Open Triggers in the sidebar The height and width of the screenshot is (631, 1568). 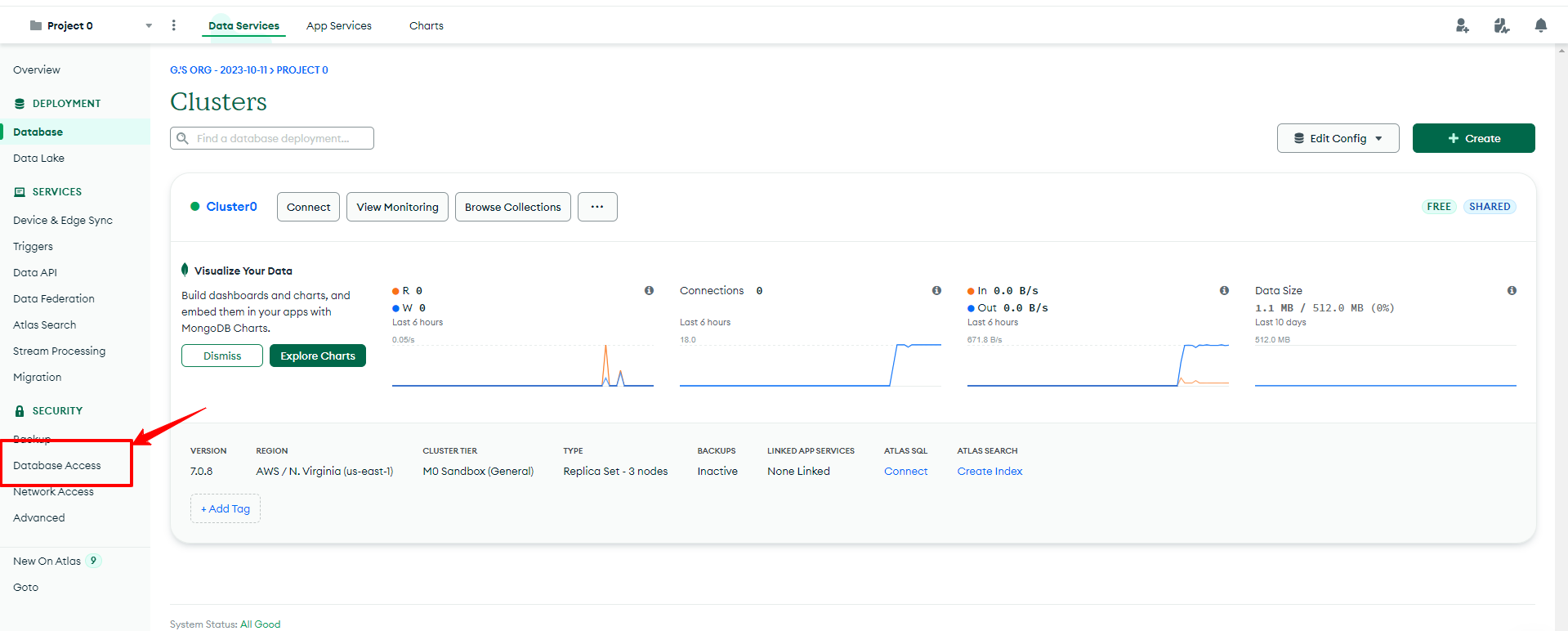[x=33, y=246]
